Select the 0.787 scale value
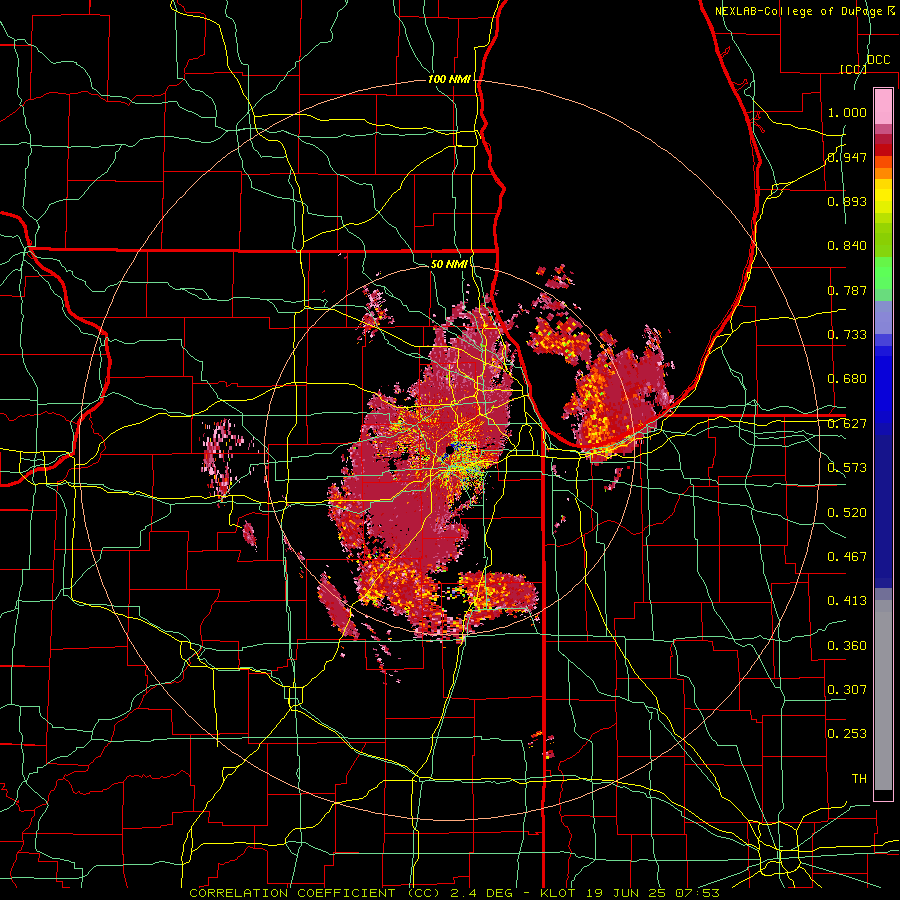 point(847,290)
